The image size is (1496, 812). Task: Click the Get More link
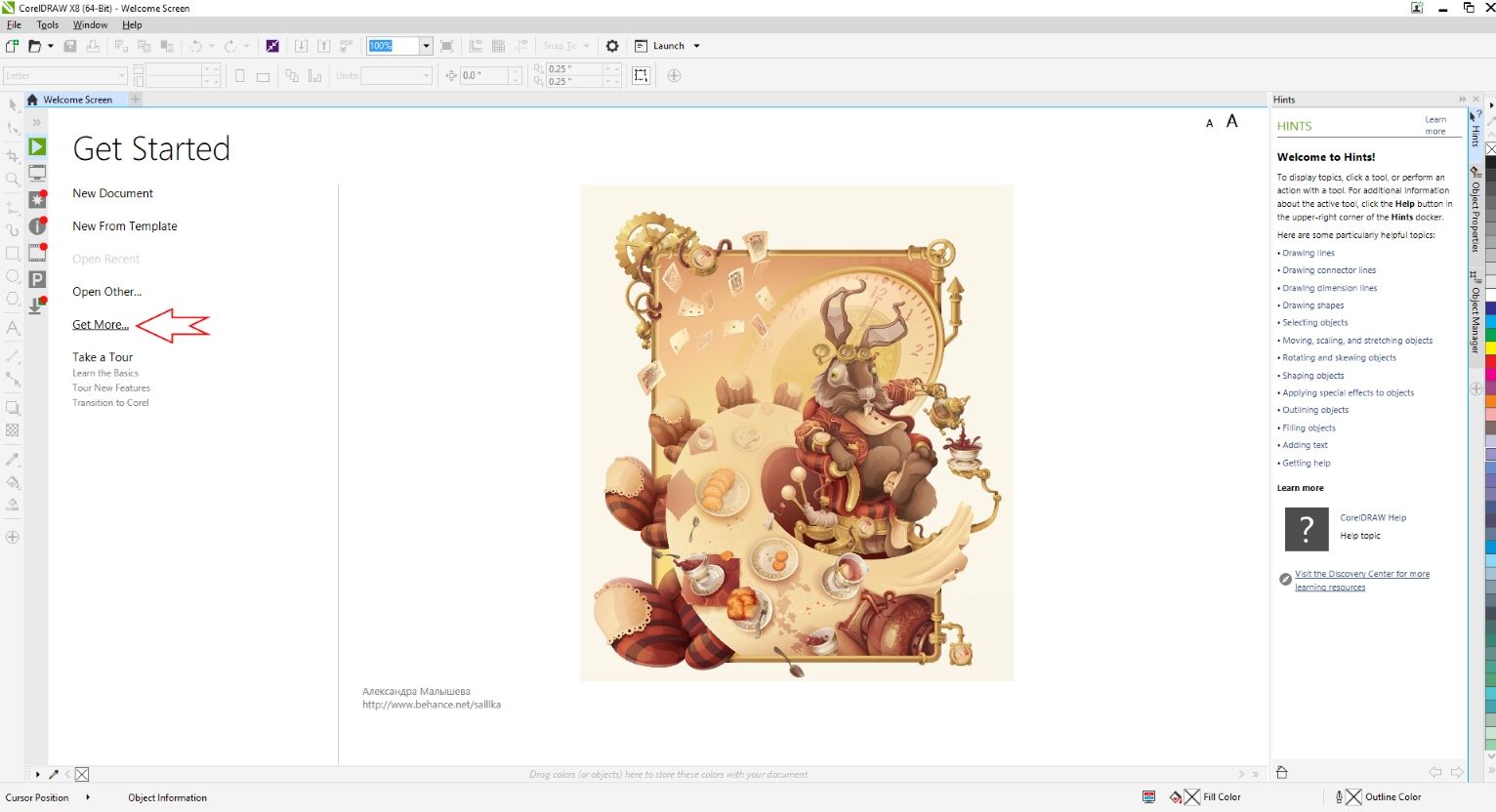coord(100,324)
